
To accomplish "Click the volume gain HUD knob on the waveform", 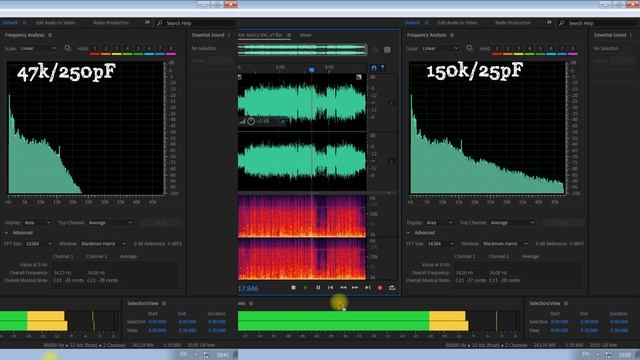I will click(251, 121).
